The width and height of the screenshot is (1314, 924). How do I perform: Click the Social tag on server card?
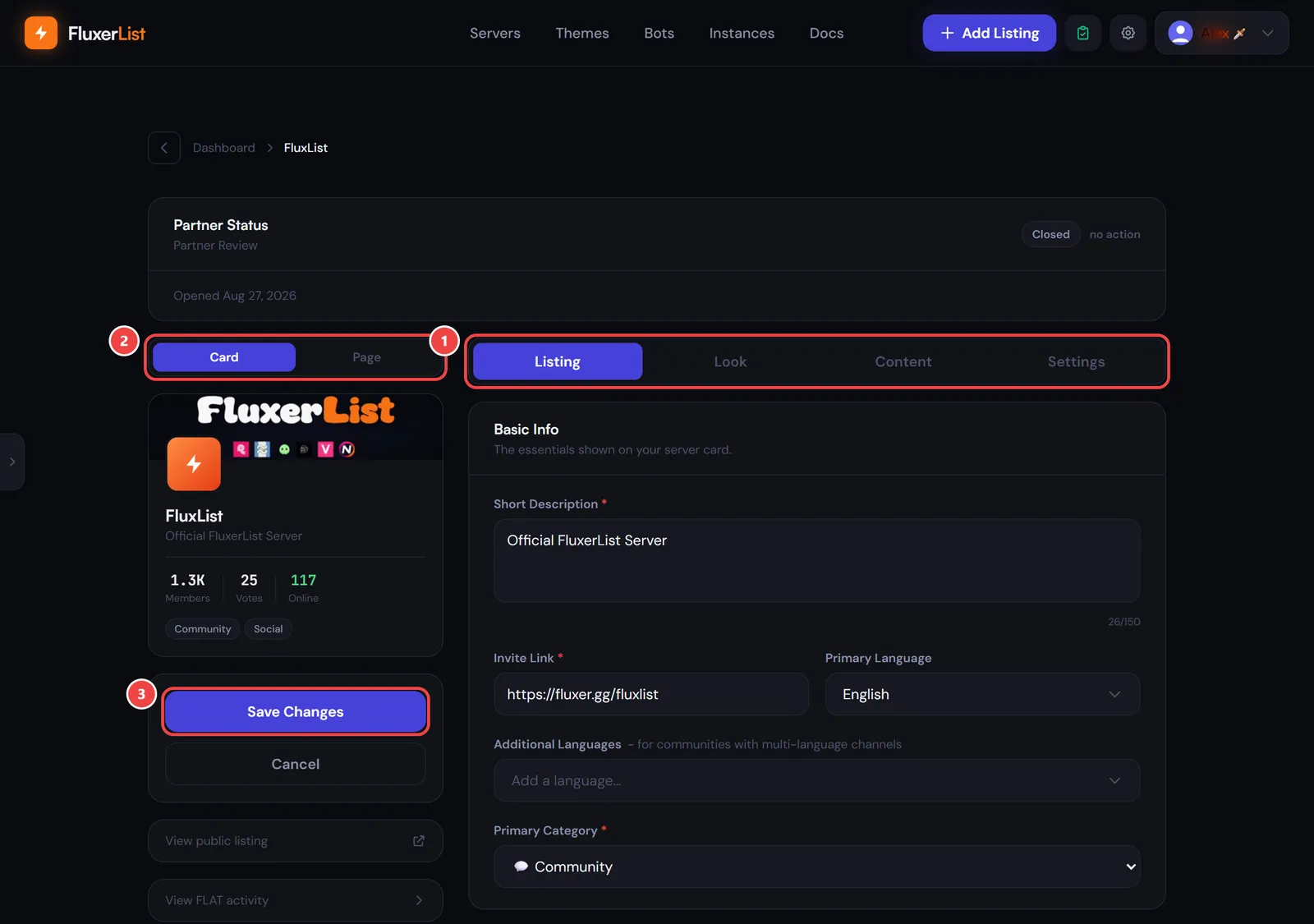269,629
